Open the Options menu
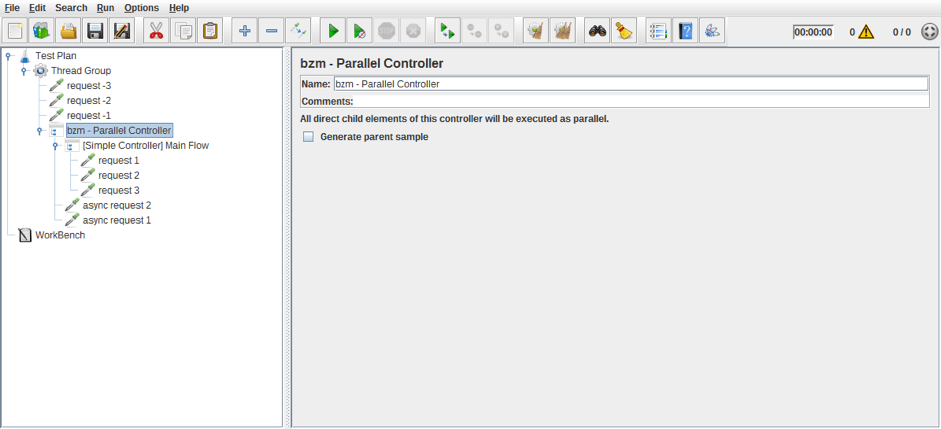 tap(142, 8)
